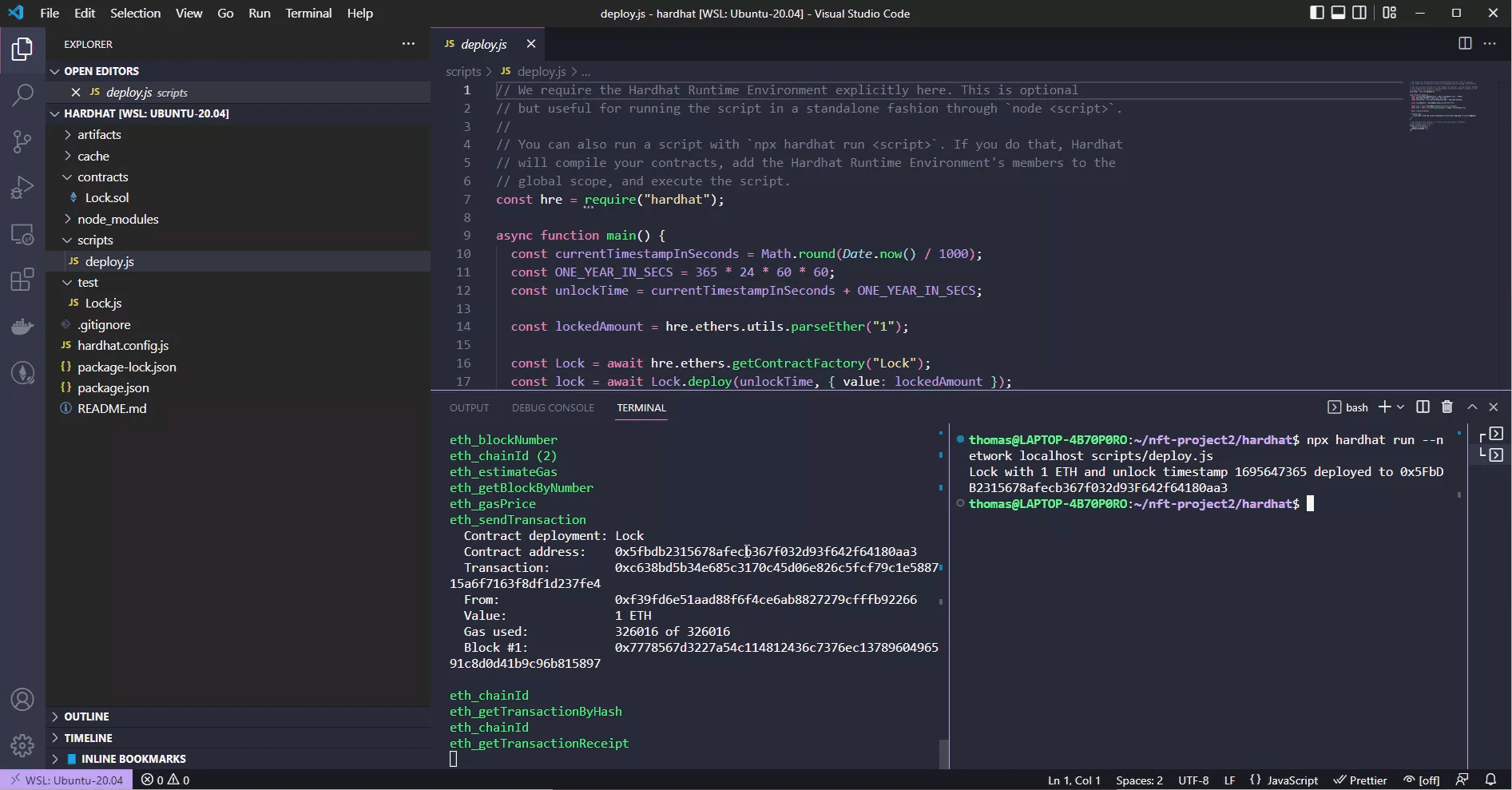This screenshot has width=1512, height=790.
Task: Open the launch profile dropdown beside new terminal
Action: pos(1400,407)
